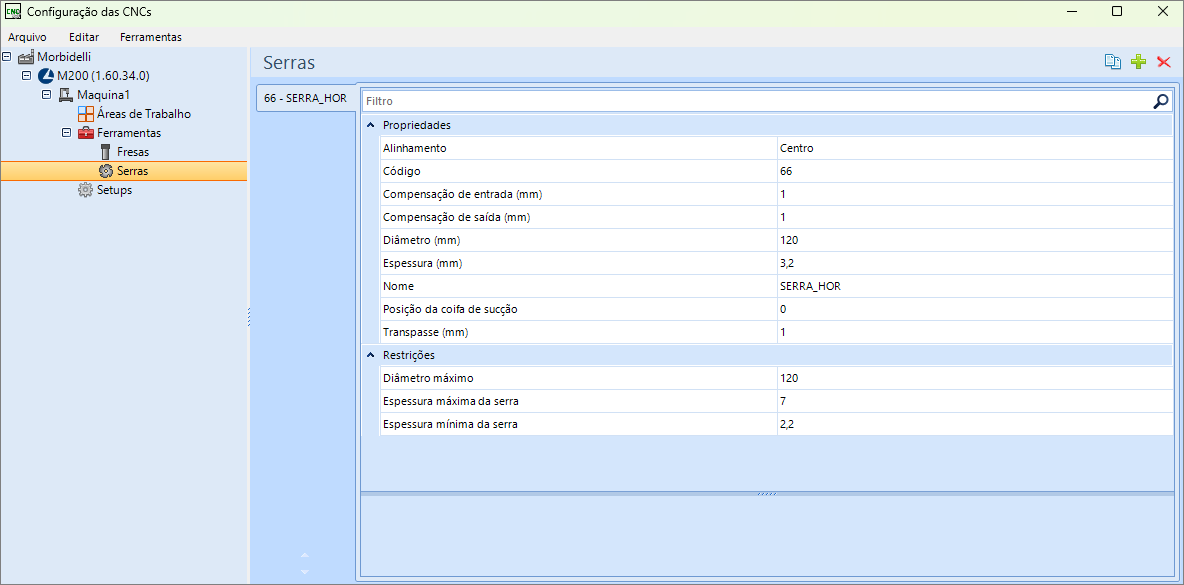Select Setups gear item
The image size is (1184, 585).
[114, 190]
